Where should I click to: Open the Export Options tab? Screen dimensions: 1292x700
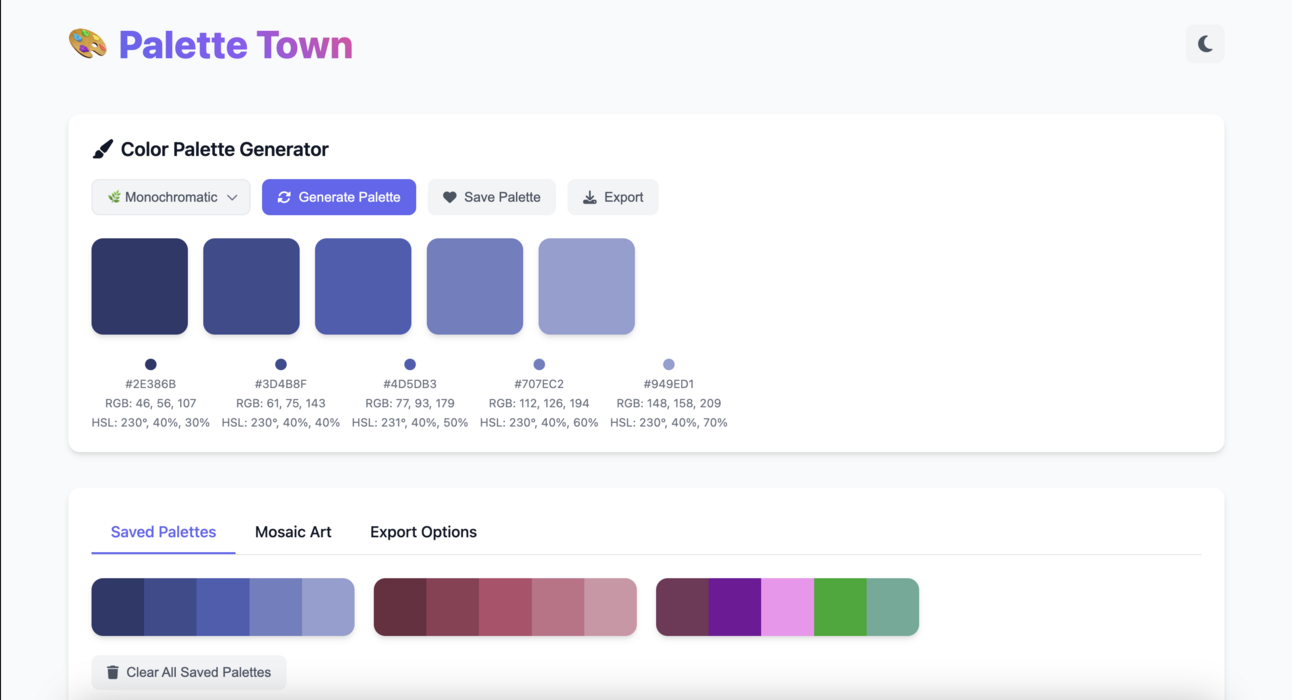pos(423,531)
